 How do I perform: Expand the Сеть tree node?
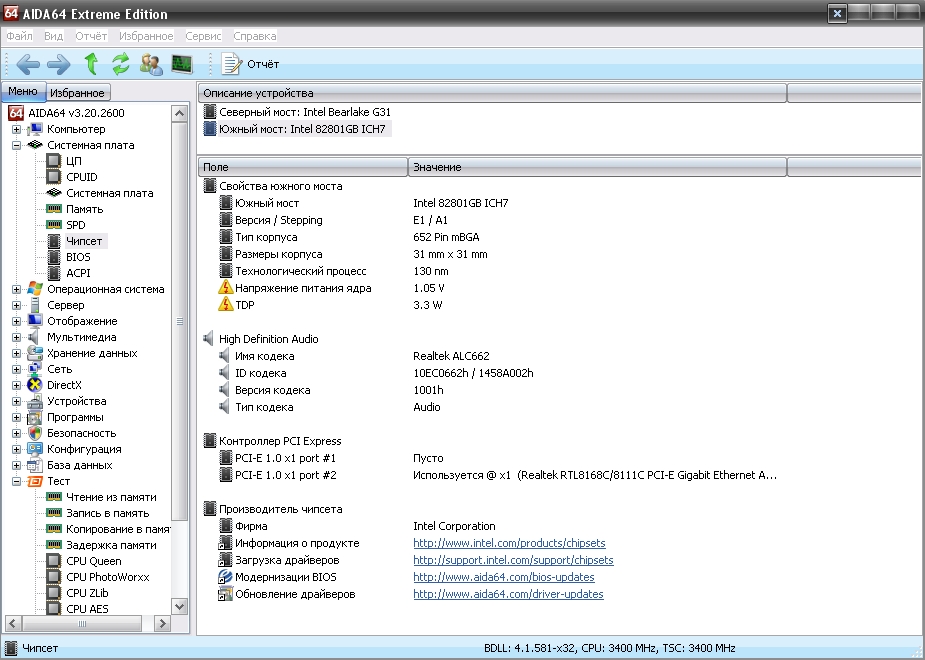click(17, 369)
